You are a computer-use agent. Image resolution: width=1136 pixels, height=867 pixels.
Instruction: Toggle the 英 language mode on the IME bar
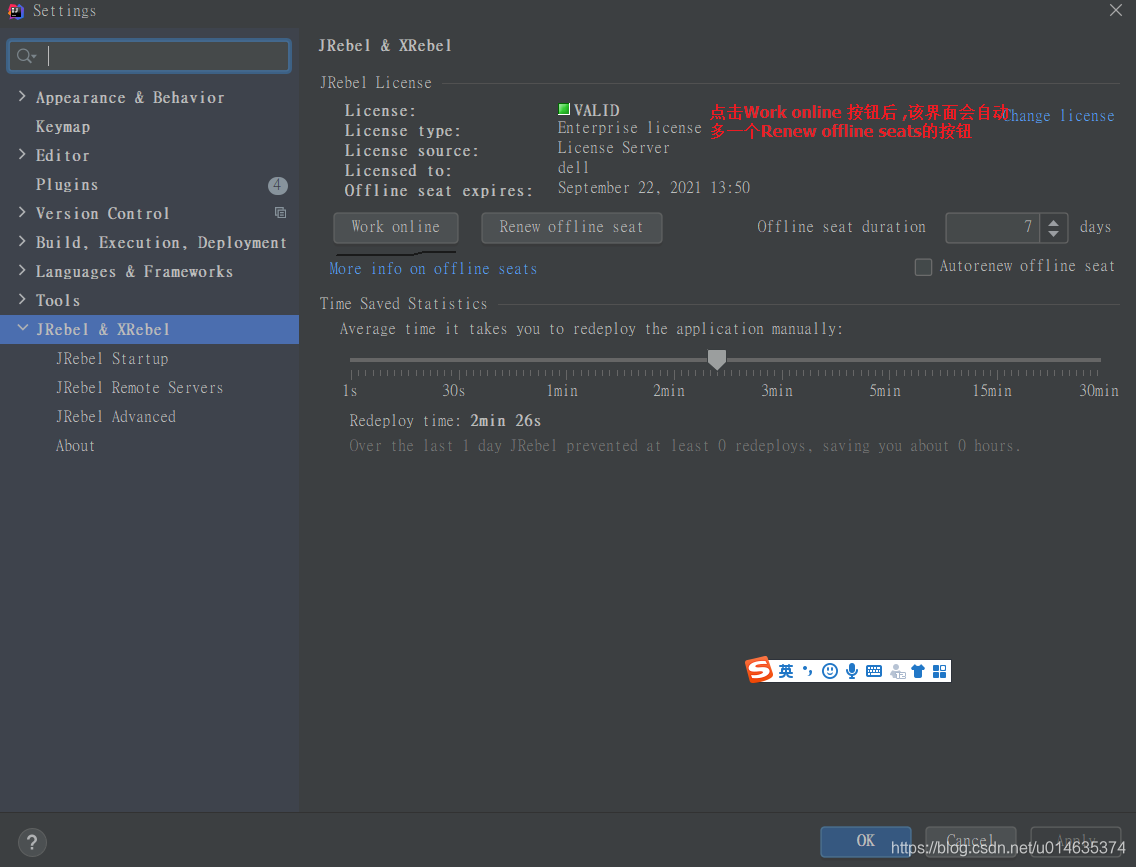786,671
